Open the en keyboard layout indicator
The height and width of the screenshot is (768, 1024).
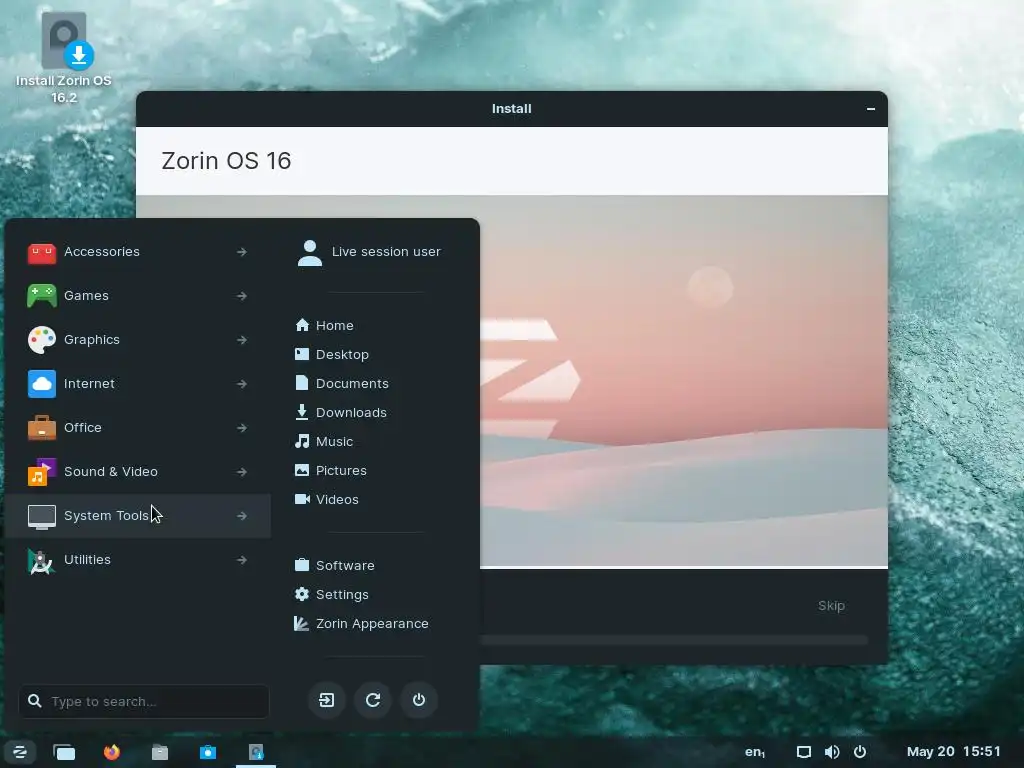[x=755, y=752]
